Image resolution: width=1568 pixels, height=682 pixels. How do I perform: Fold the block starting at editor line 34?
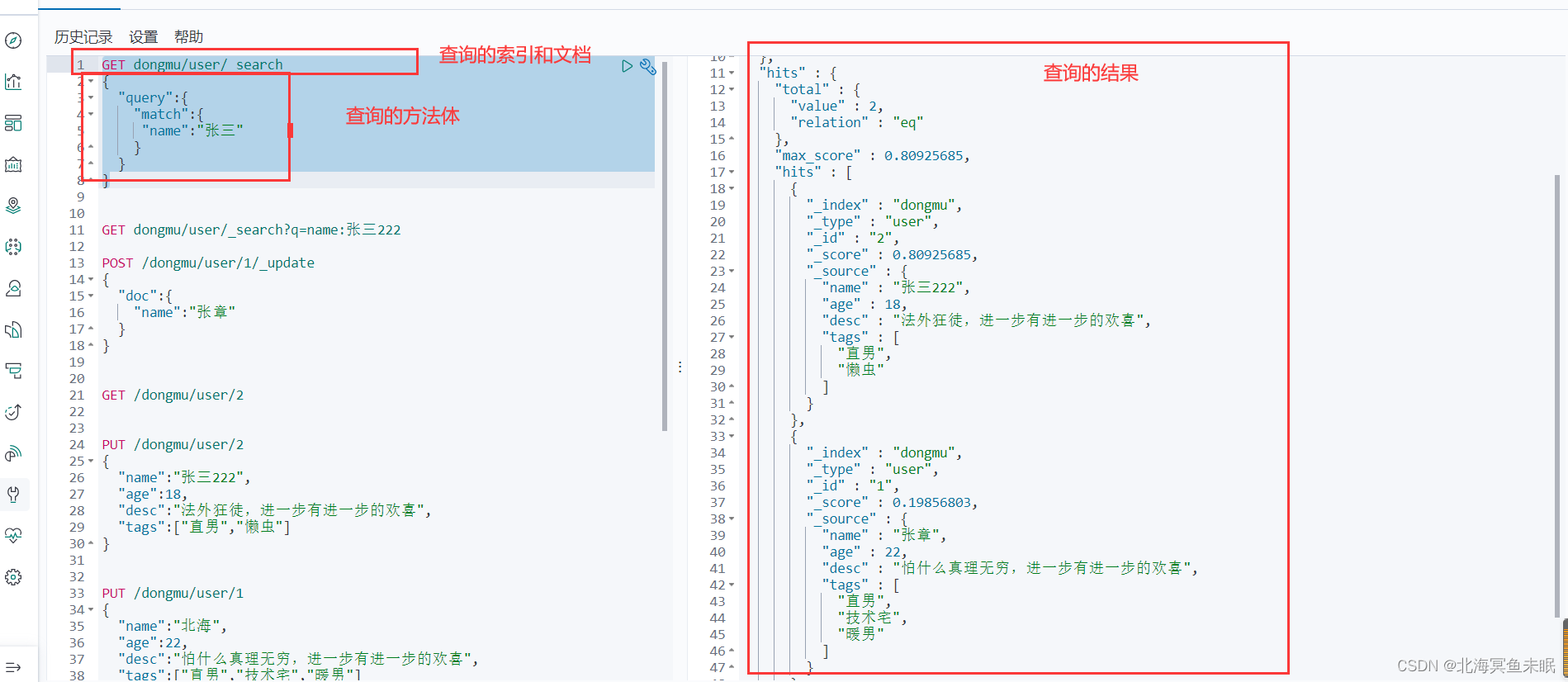click(91, 609)
